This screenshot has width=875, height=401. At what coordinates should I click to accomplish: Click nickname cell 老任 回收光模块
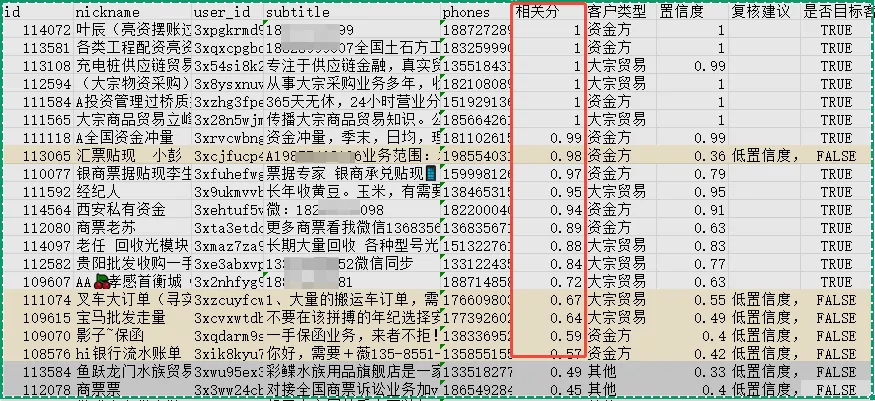(x=133, y=245)
